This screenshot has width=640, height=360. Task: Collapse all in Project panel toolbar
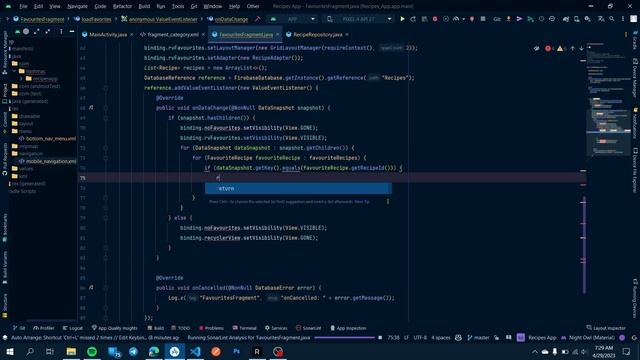click(x=48, y=31)
